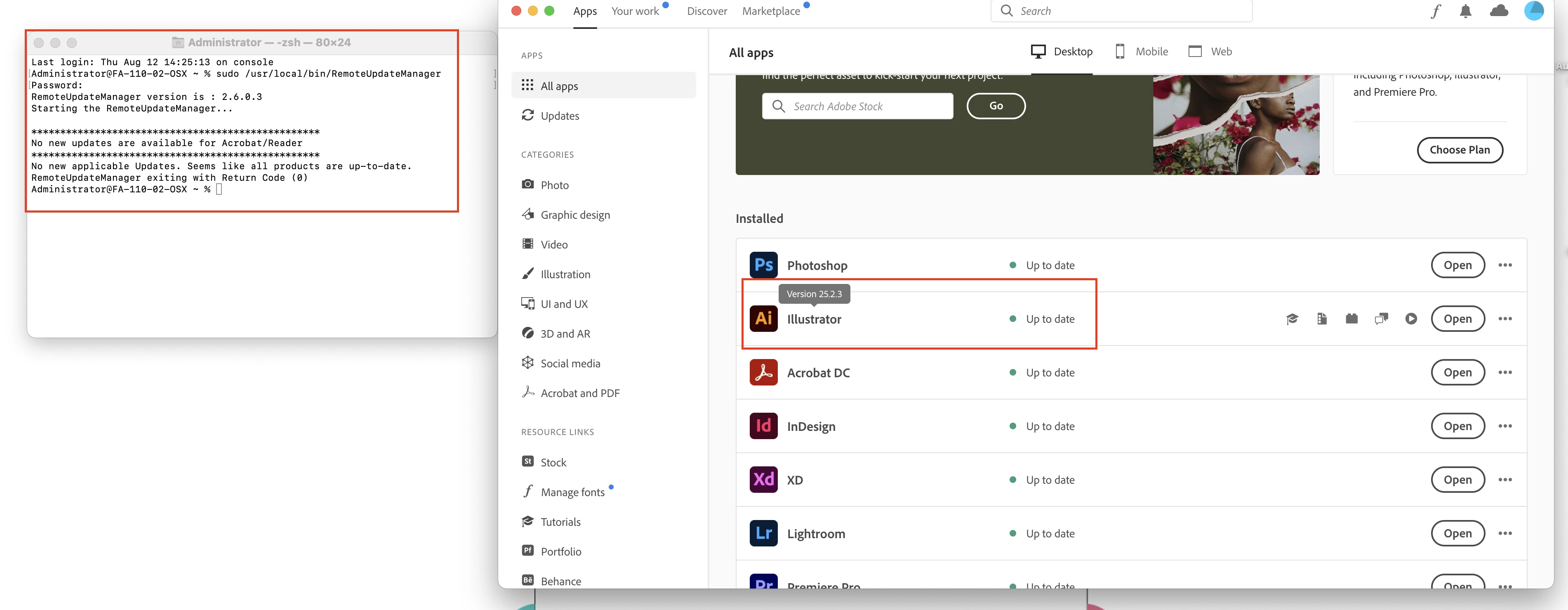Expand more options for InDesign
The width and height of the screenshot is (1568, 610).
[1505, 426]
